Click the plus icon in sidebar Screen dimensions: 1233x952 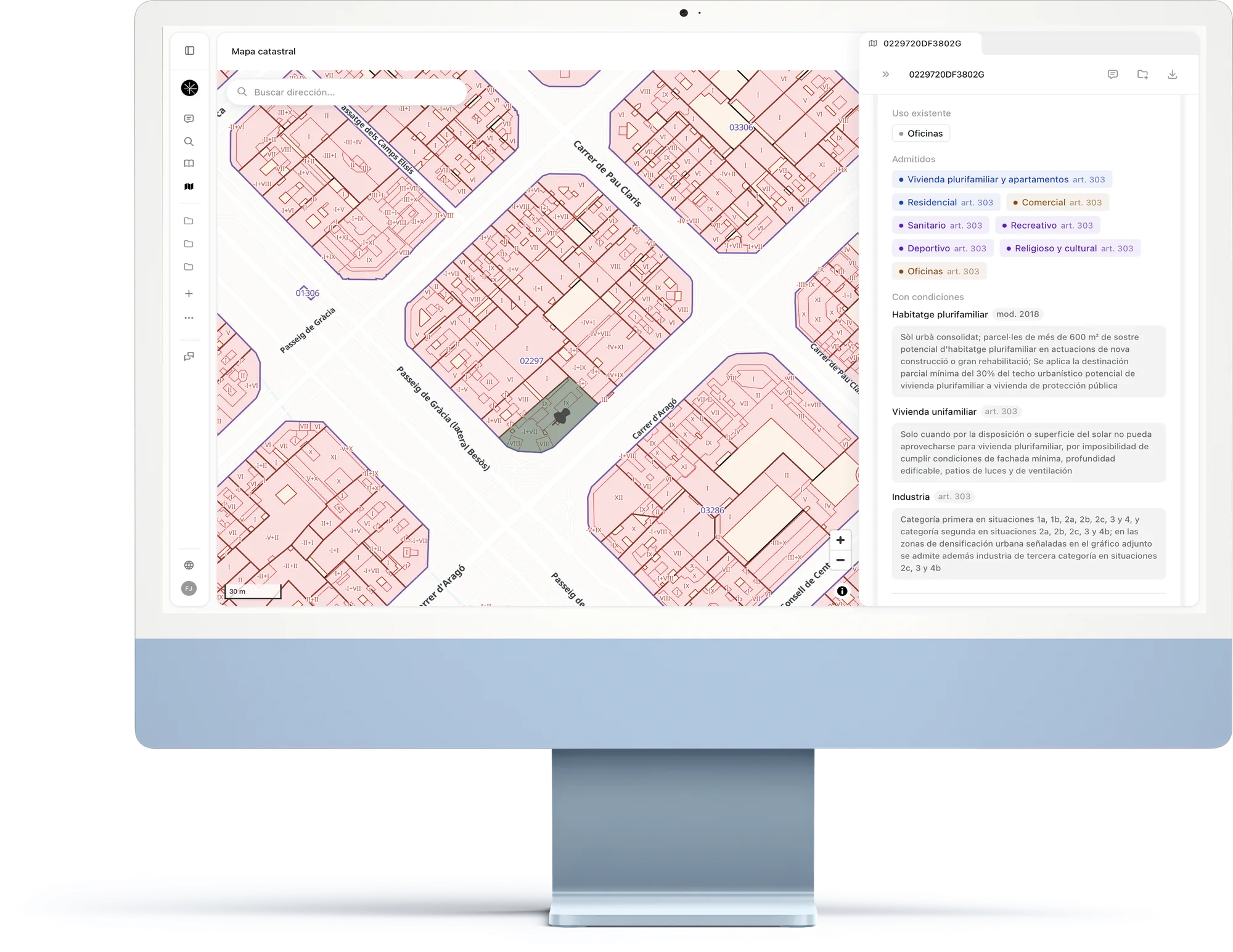tap(189, 294)
